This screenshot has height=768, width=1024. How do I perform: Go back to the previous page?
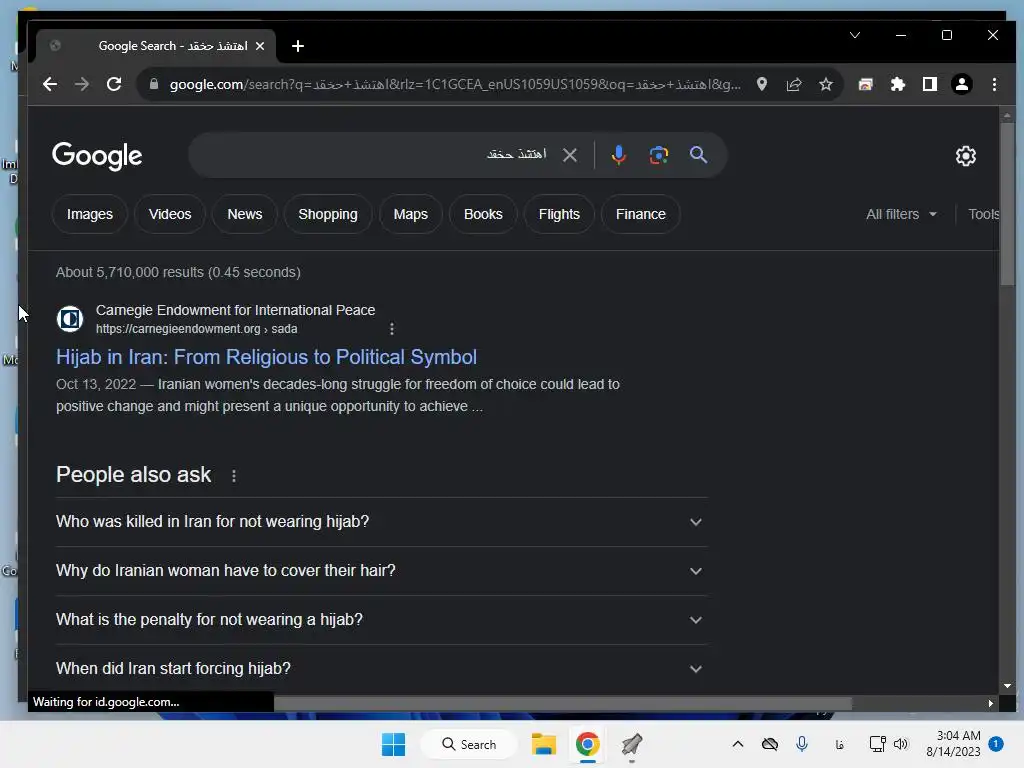pyautogui.click(x=50, y=84)
